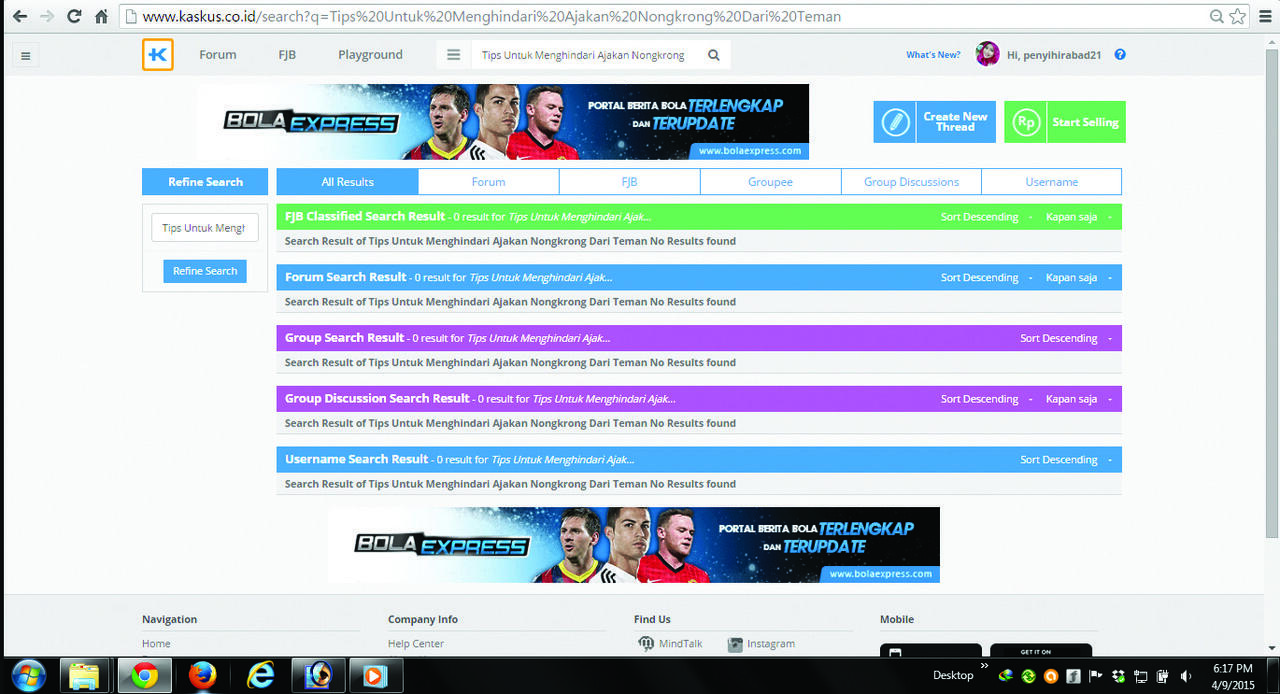Click the top Bola Express banner ad

click(x=503, y=122)
